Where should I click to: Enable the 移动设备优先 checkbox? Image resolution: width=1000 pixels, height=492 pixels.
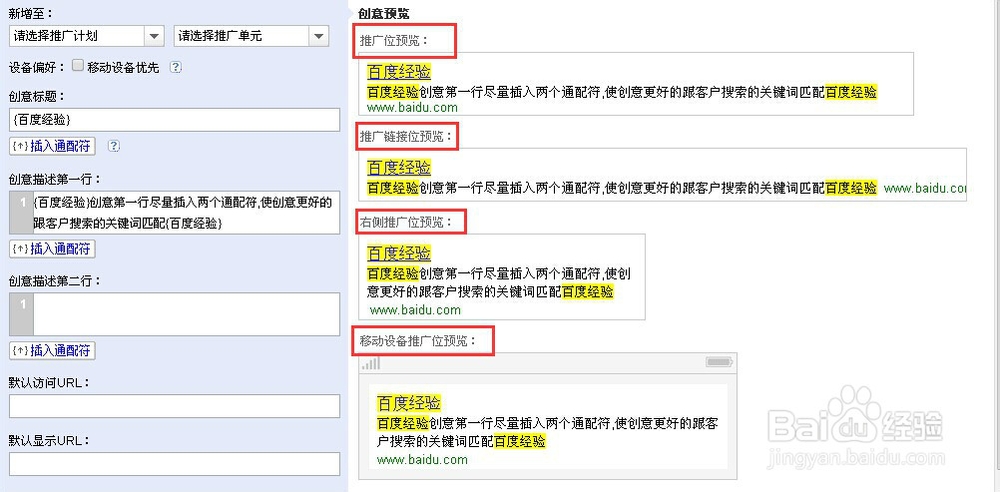point(78,65)
